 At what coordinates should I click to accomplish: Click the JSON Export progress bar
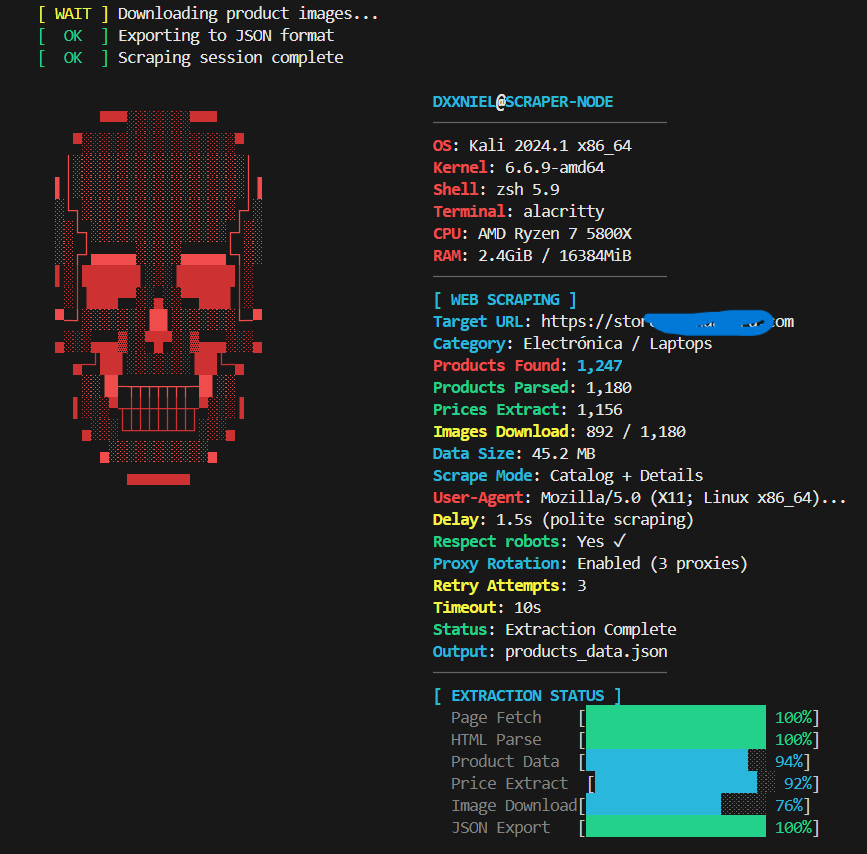[x=675, y=827]
